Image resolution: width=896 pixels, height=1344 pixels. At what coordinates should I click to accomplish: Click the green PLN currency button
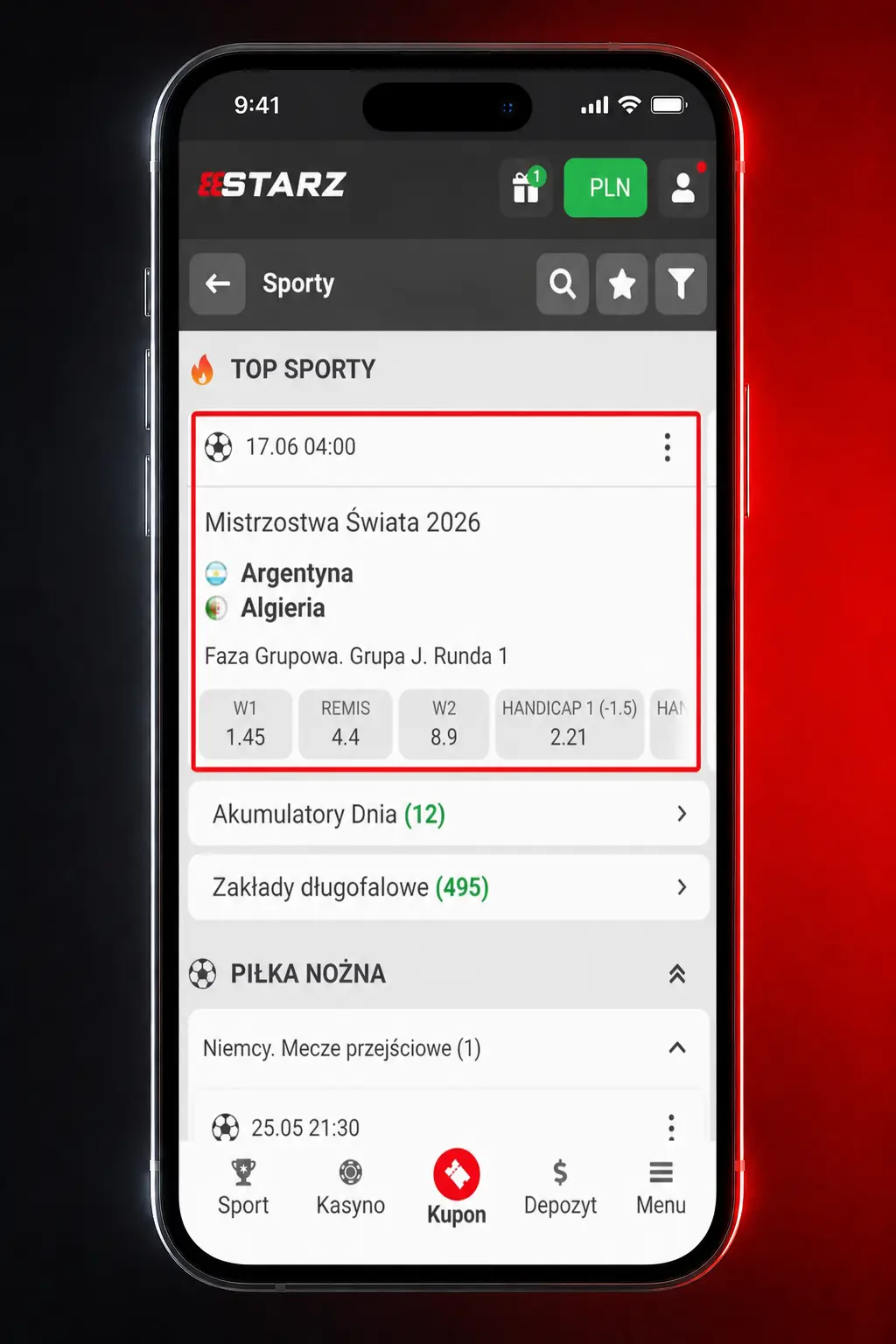[605, 187]
